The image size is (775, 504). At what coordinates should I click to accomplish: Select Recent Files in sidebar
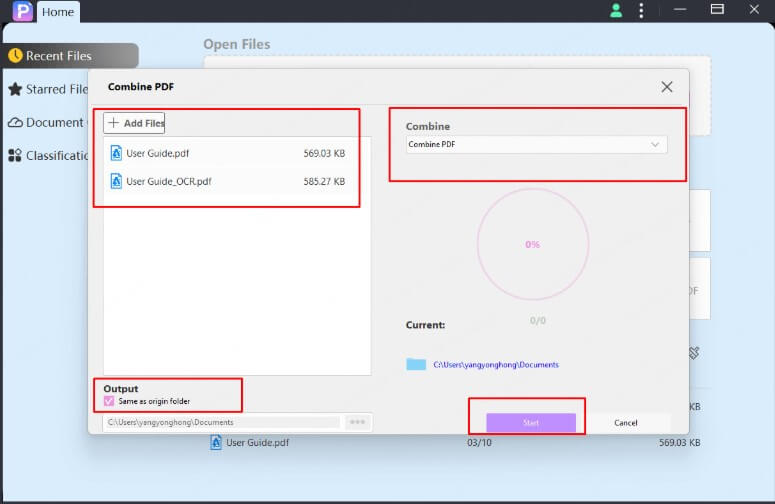click(x=70, y=56)
